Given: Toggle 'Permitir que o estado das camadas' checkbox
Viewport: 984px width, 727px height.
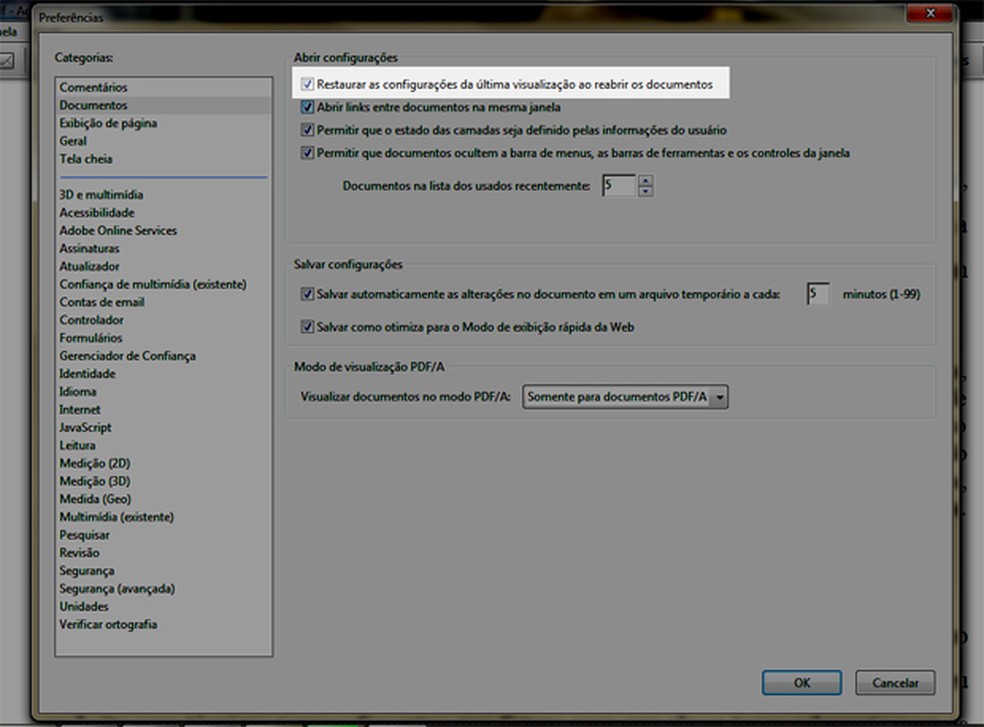Looking at the screenshot, I should 308,130.
